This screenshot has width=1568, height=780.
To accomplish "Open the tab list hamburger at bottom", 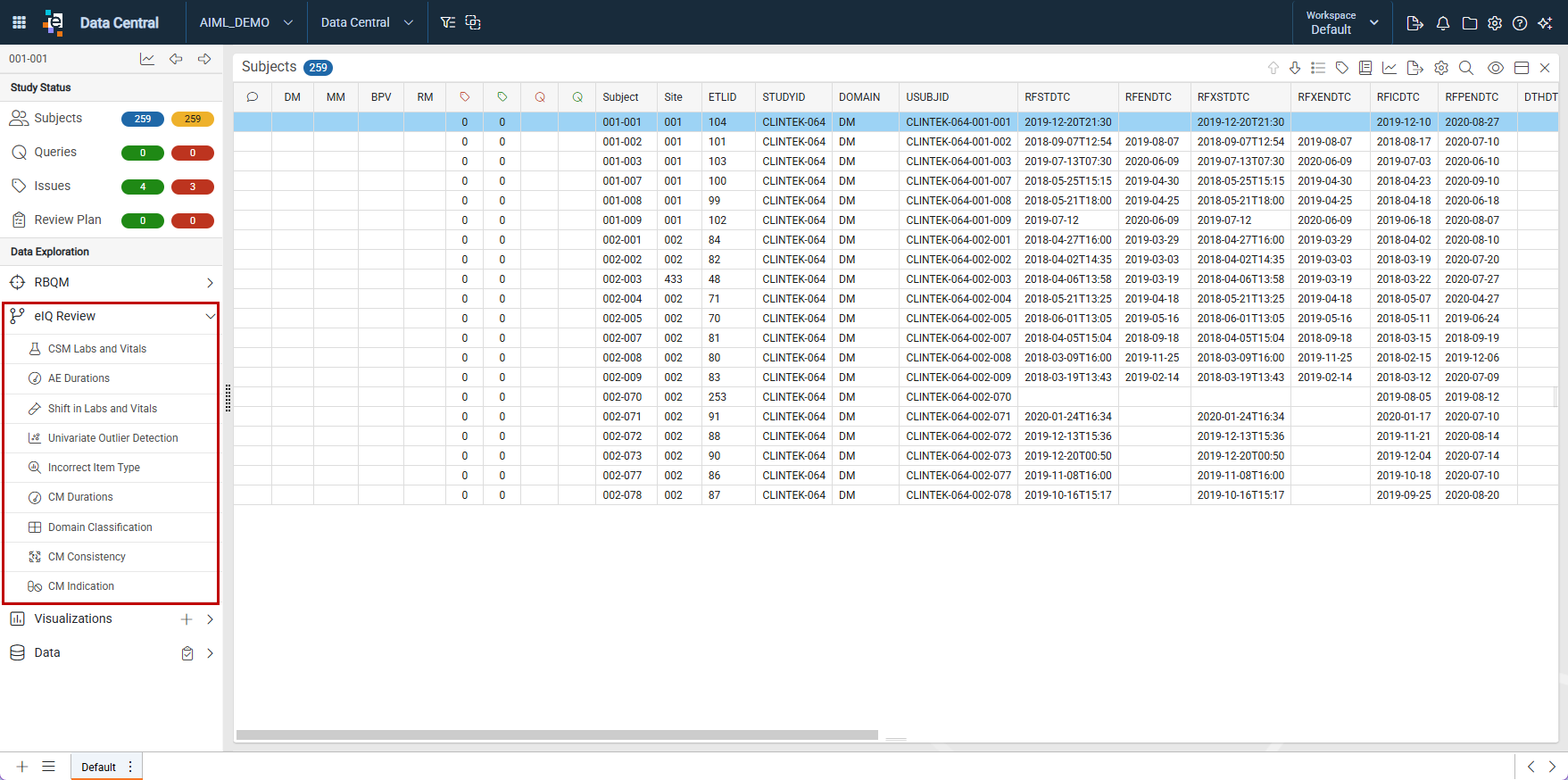I will coord(49,767).
